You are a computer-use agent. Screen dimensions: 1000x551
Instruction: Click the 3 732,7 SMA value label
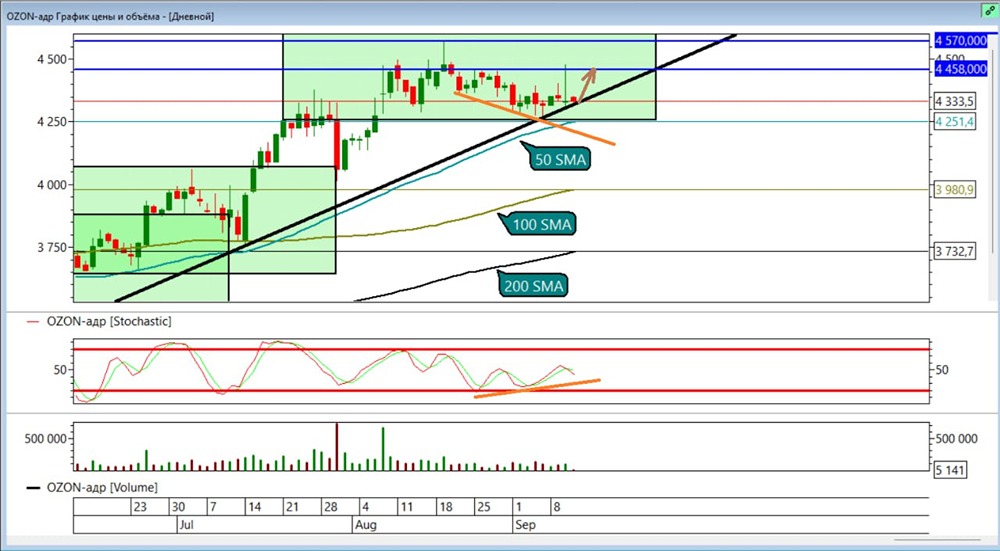click(955, 251)
